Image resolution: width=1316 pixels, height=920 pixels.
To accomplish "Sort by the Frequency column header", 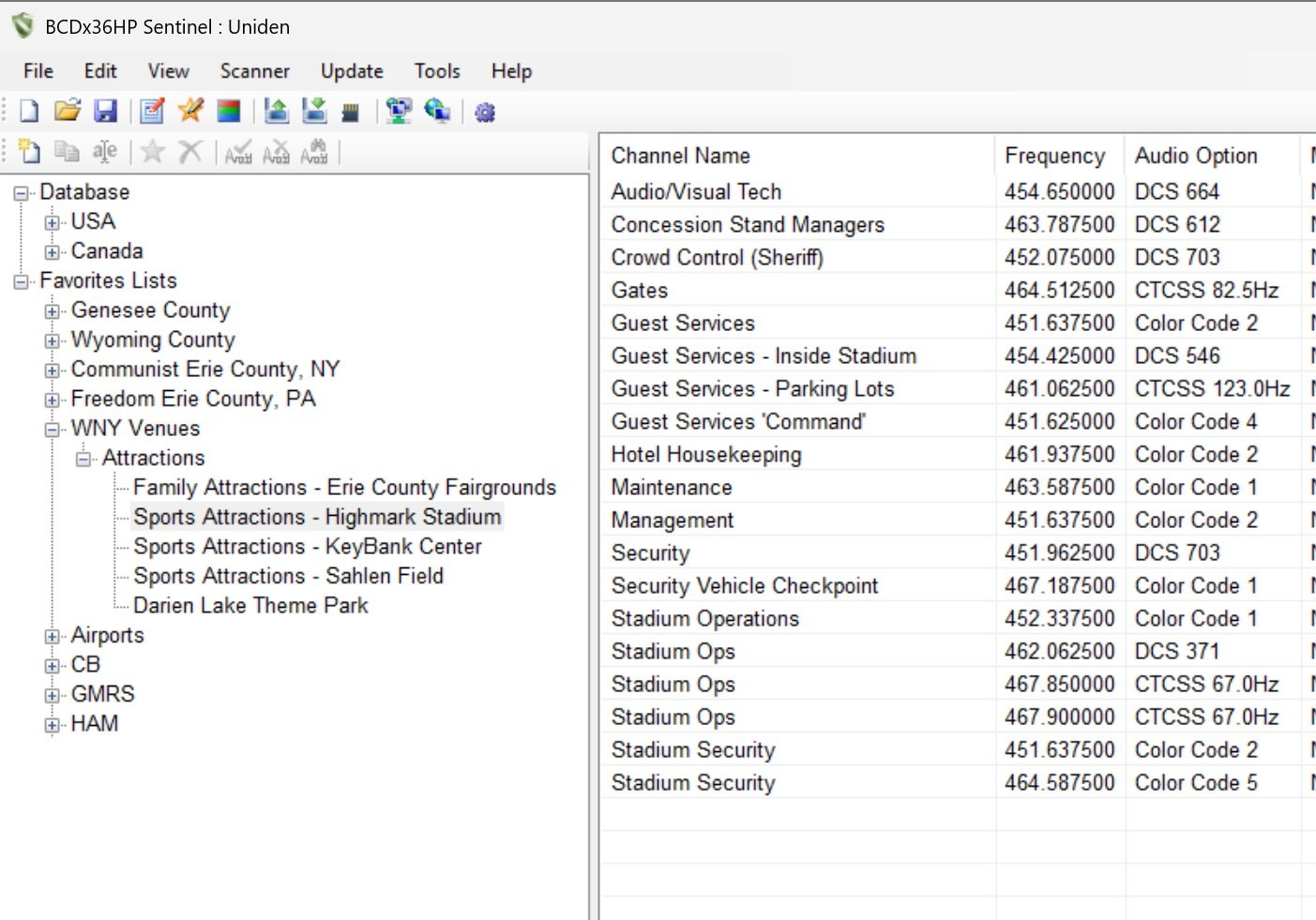I will (1054, 156).
